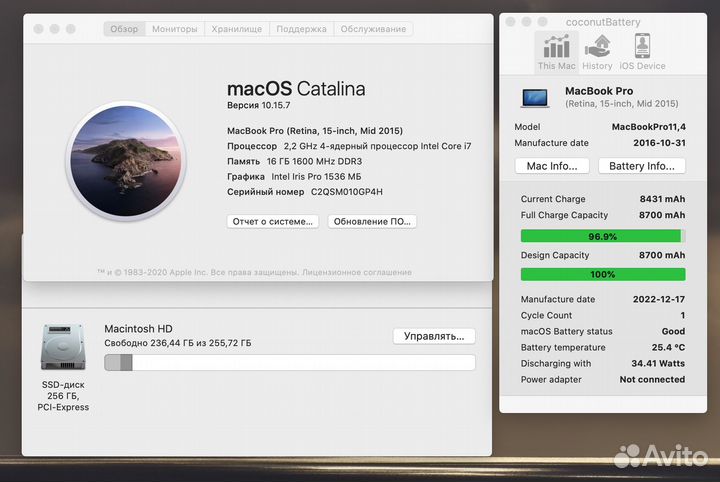Click Intel Iris Pro 1536 МБ graphics value
Viewport: 720px width, 482px height.
tap(316, 176)
